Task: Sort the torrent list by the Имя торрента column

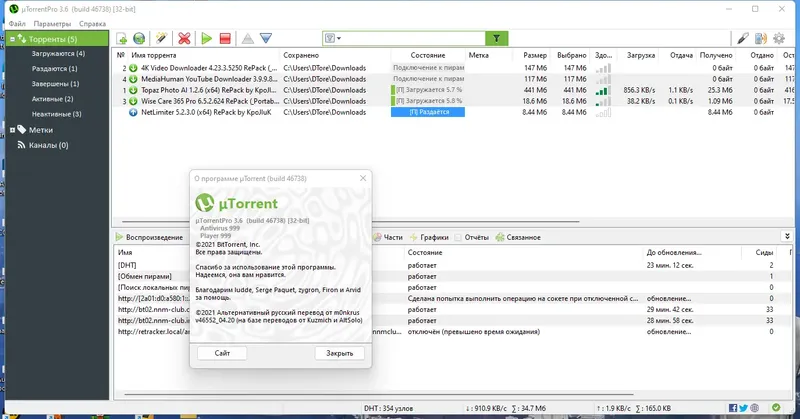Action: pyautogui.click(x=154, y=55)
